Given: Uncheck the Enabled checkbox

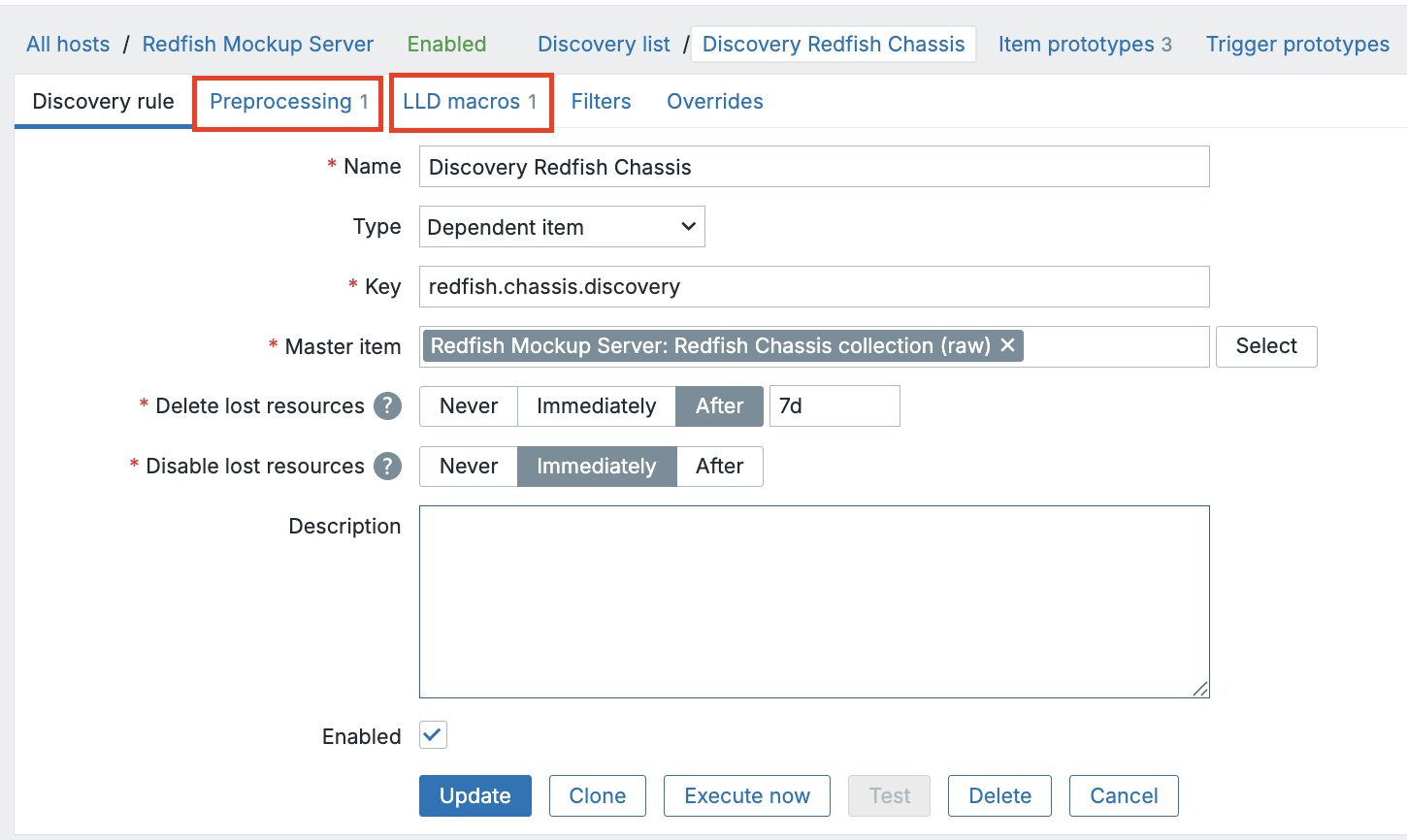Looking at the screenshot, I should click(432, 735).
